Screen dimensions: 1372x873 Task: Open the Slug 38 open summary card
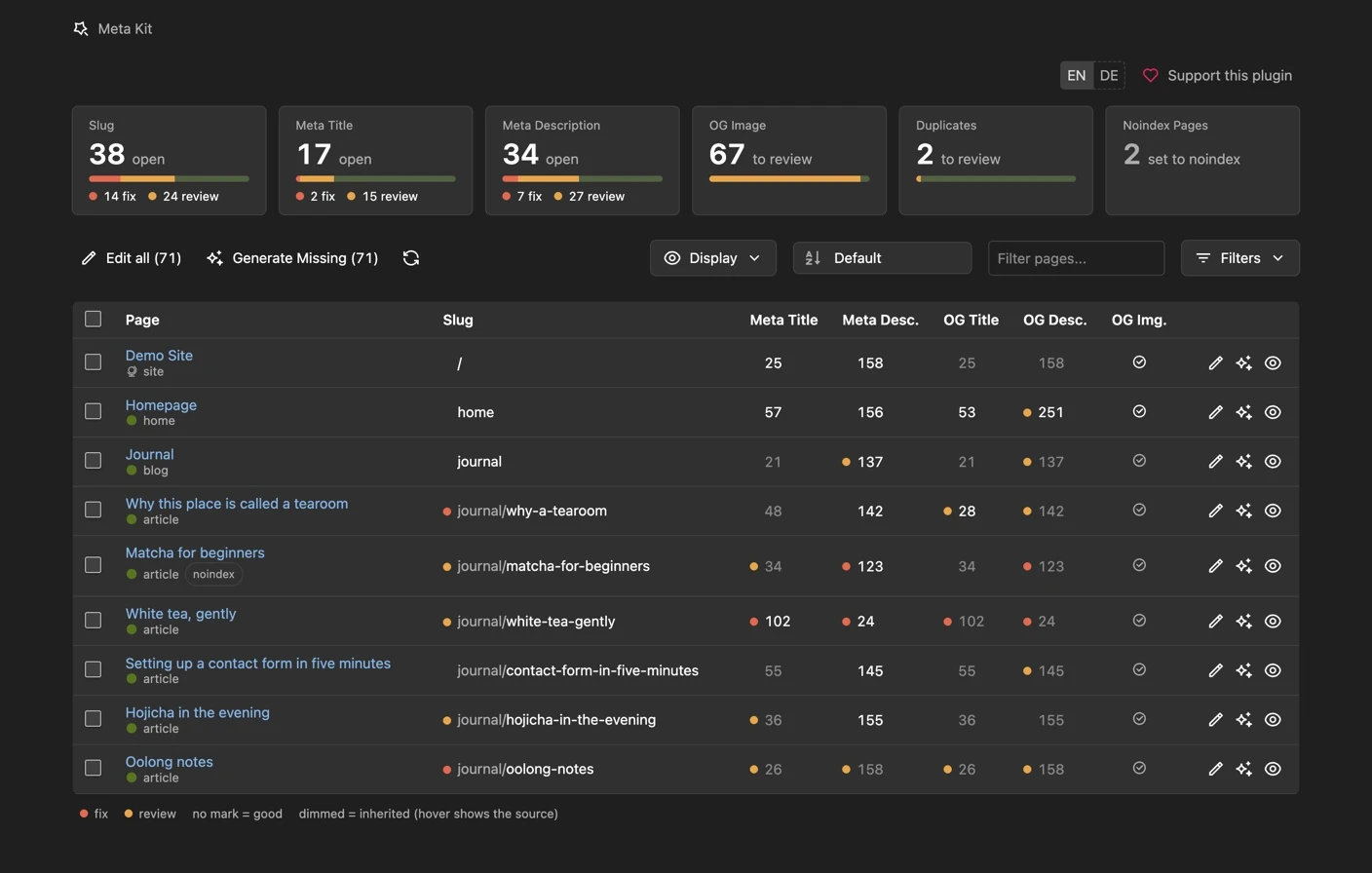tap(169, 160)
